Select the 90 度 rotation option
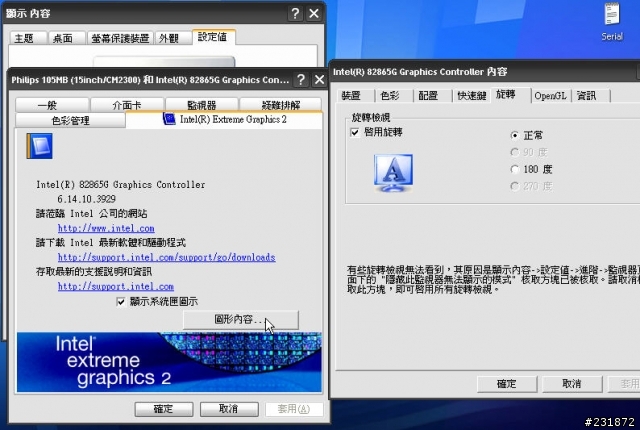640x430 pixels. 514,152
